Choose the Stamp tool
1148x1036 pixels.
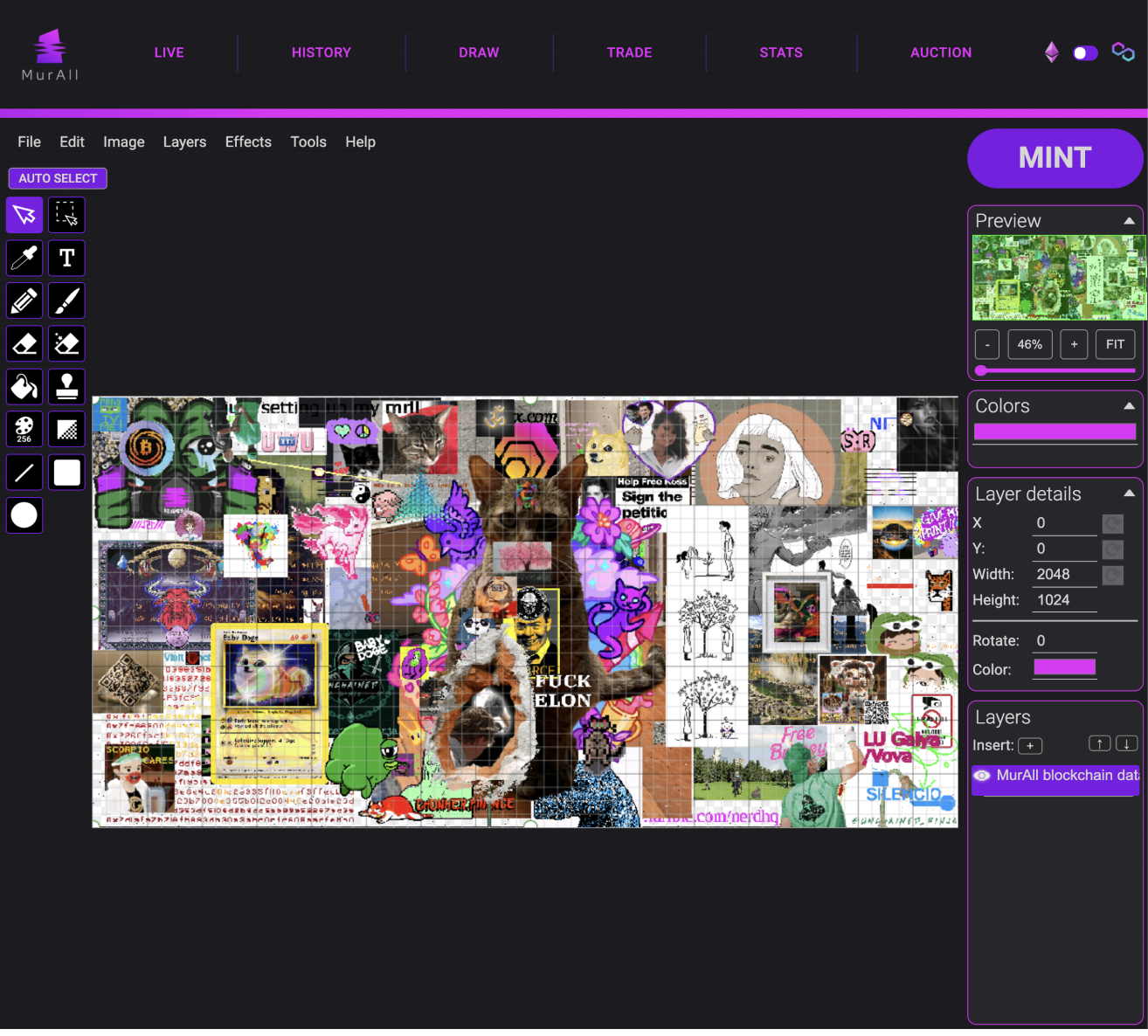66,386
